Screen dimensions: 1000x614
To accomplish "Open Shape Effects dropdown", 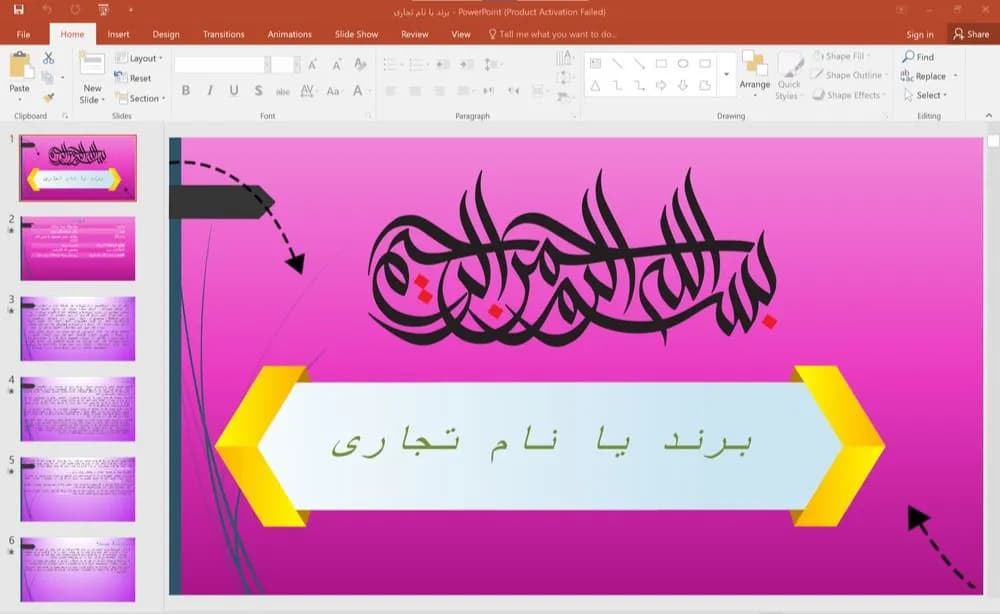I will click(x=849, y=95).
